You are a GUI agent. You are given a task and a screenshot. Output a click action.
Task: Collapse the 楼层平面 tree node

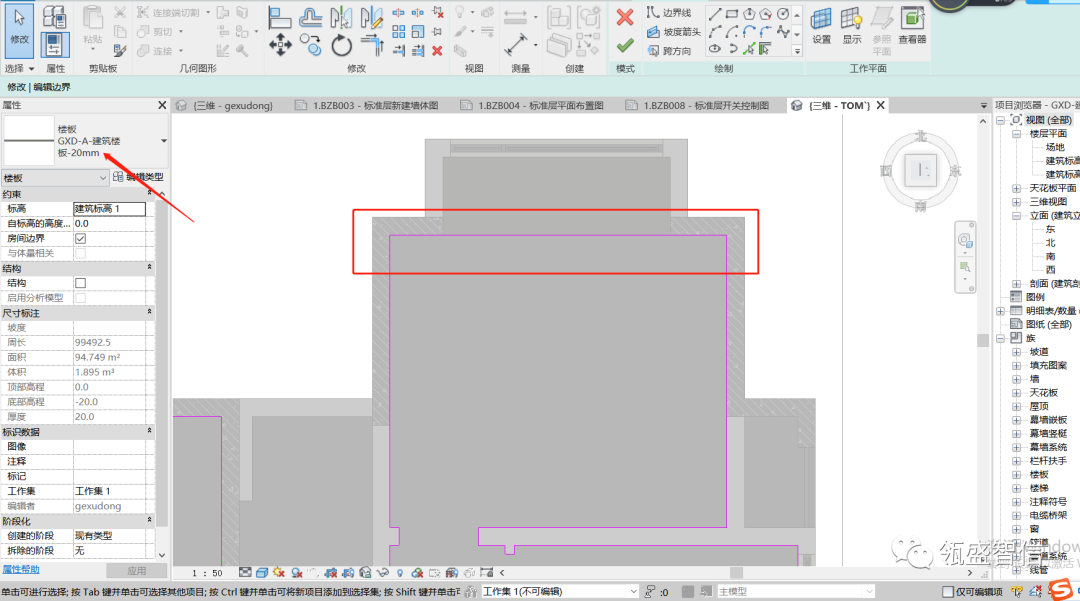point(1017,134)
